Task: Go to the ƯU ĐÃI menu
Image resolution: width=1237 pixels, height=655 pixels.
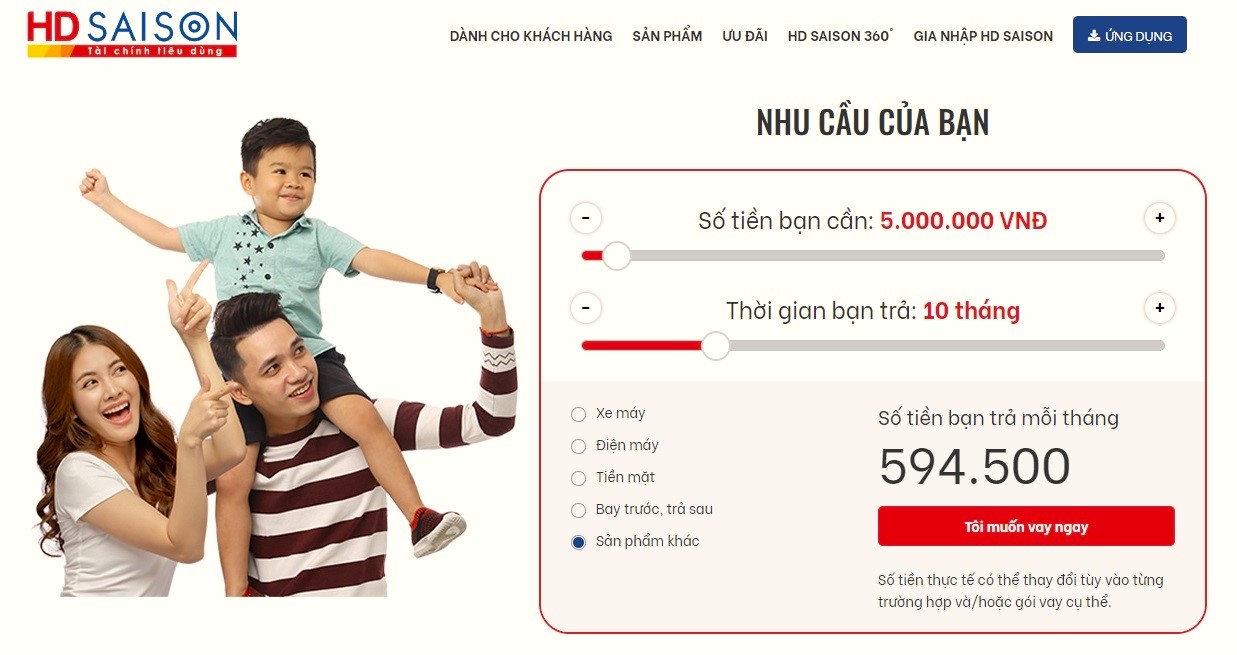Action: click(745, 36)
